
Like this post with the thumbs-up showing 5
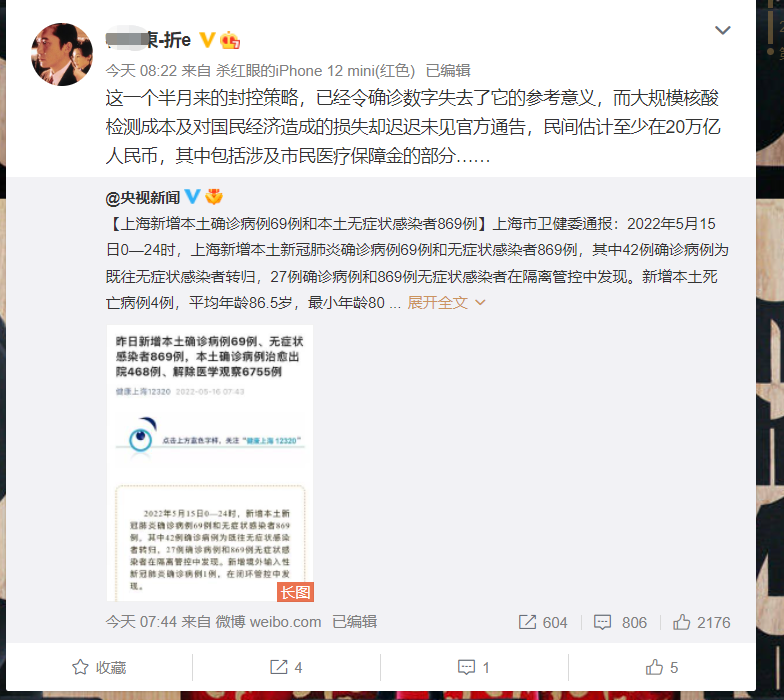pyautogui.click(x=662, y=667)
